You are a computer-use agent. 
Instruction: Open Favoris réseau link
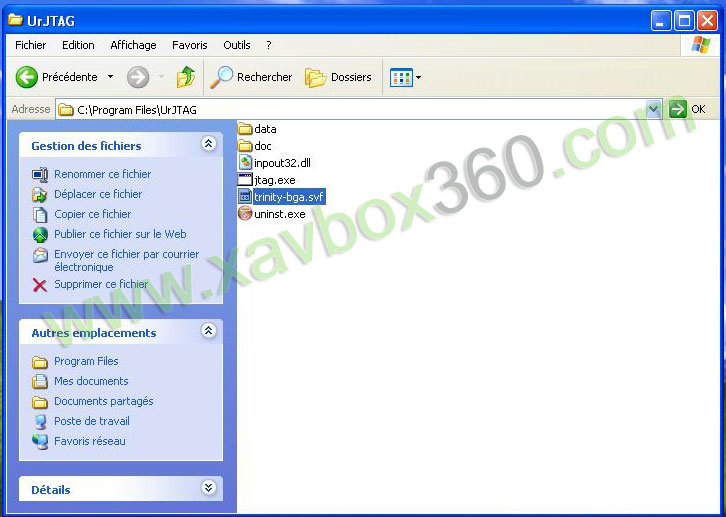tap(90, 441)
